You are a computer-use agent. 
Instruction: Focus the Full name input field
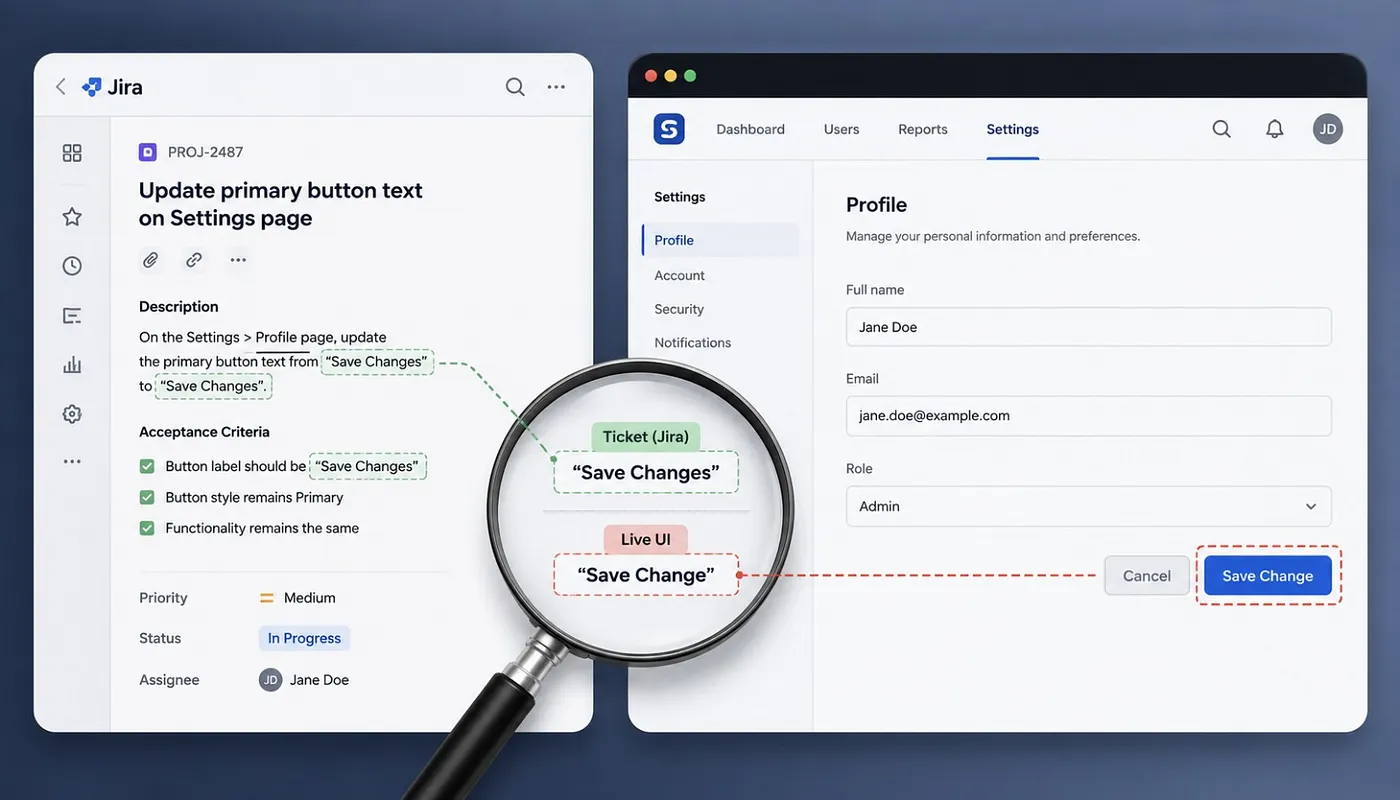point(1088,327)
